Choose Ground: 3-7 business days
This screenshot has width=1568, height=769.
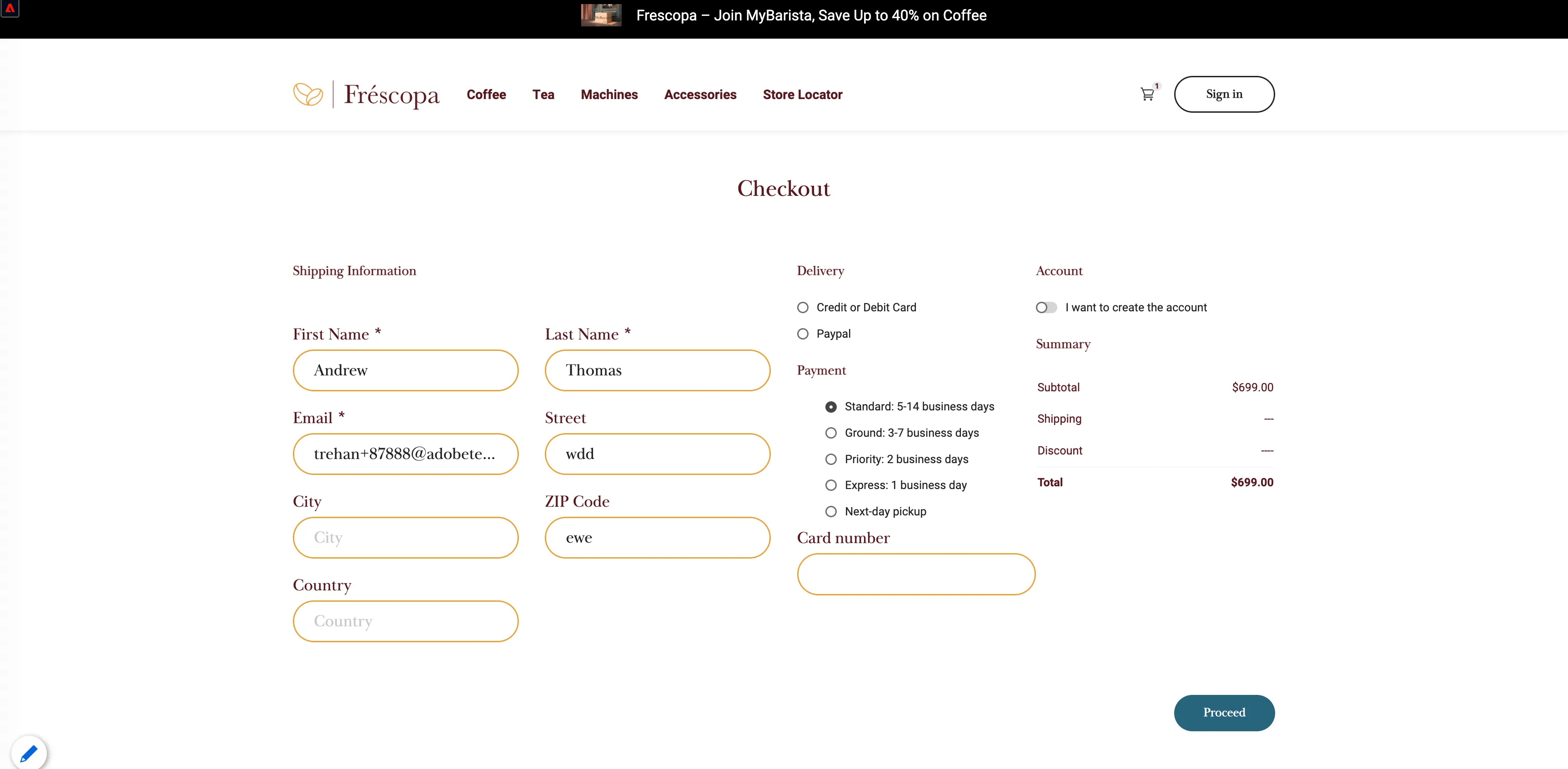coord(831,433)
